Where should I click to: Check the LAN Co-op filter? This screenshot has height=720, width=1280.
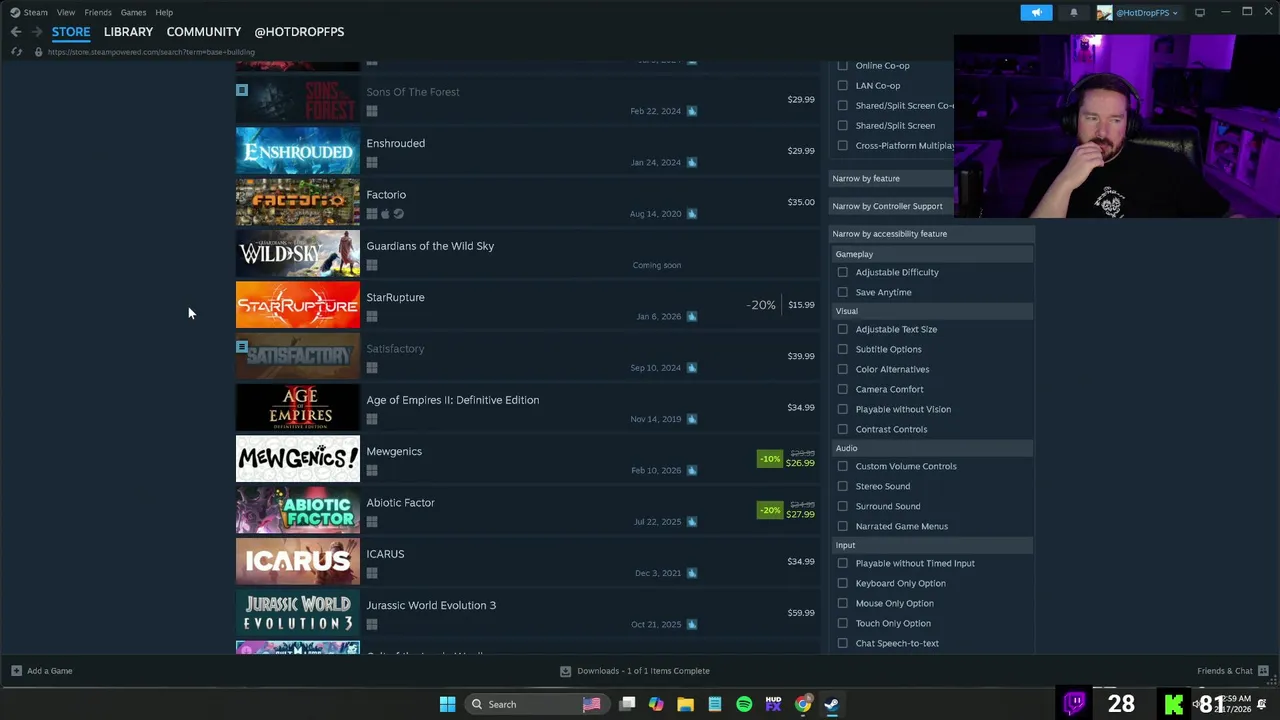click(x=842, y=85)
